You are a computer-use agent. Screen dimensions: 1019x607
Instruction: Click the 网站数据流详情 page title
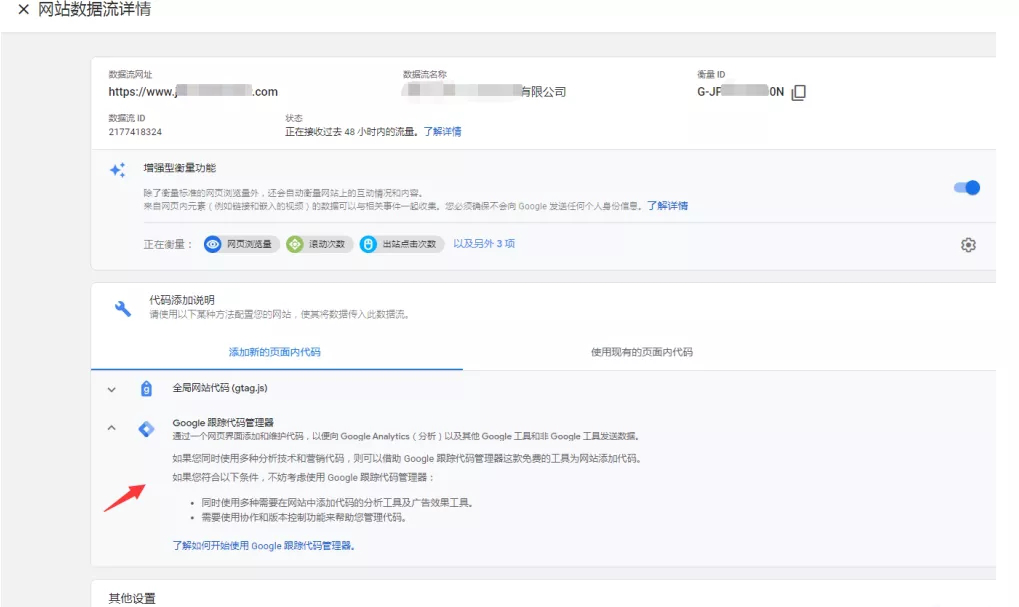[94, 9]
